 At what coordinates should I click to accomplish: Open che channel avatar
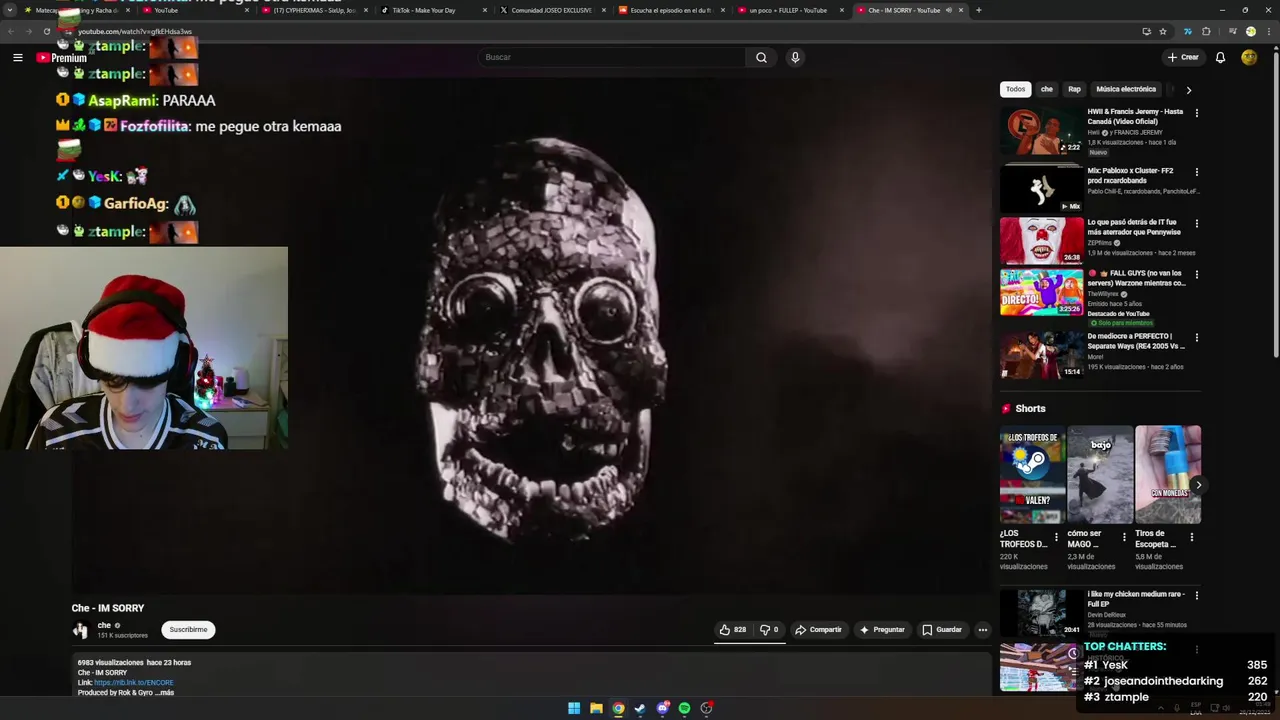pos(80,630)
